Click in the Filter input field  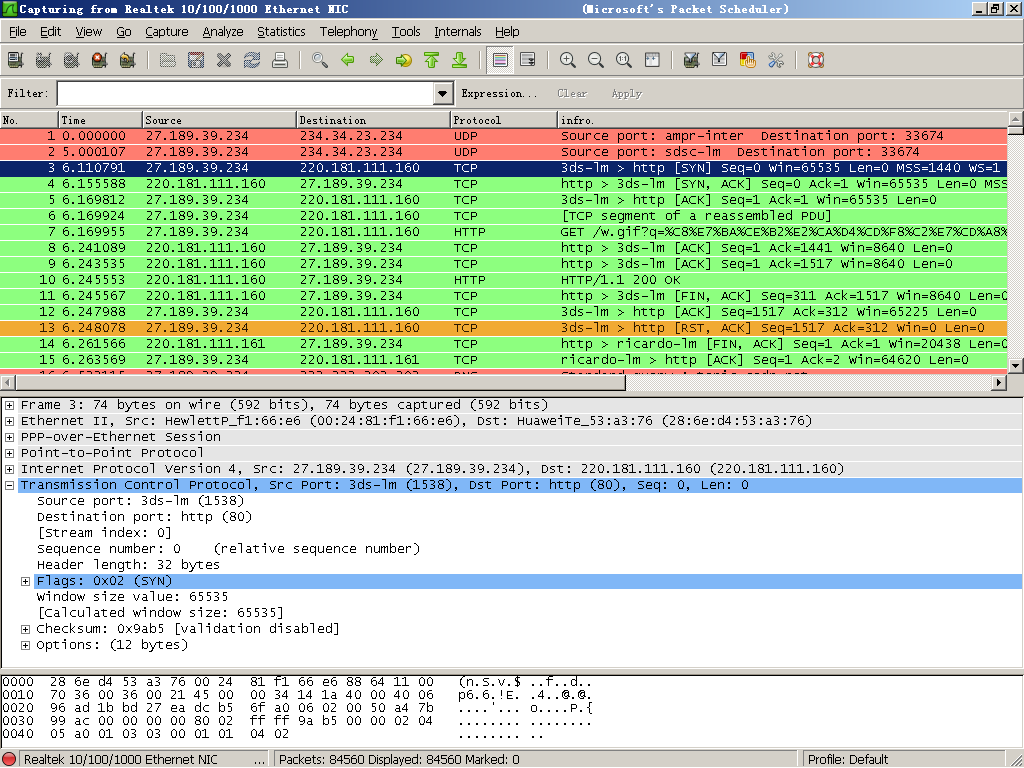point(245,93)
